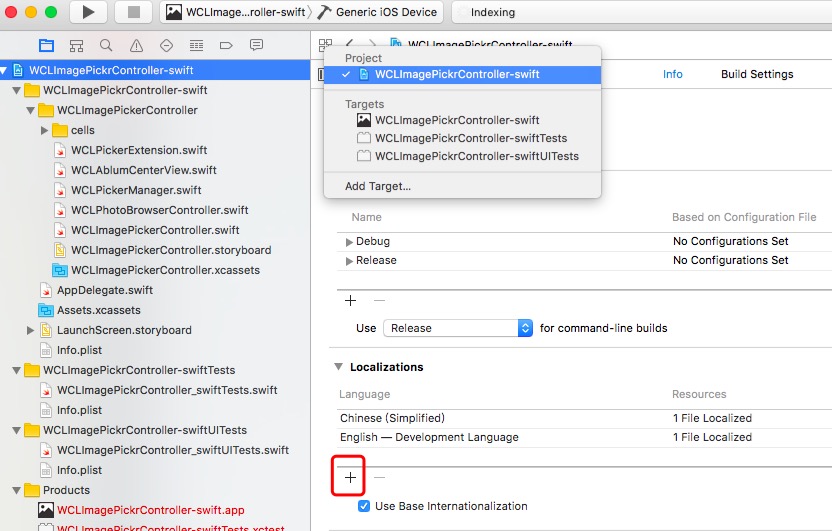Select WCLImagePickrController-swift.app product
Image resolution: width=832 pixels, height=531 pixels.
(151, 510)
